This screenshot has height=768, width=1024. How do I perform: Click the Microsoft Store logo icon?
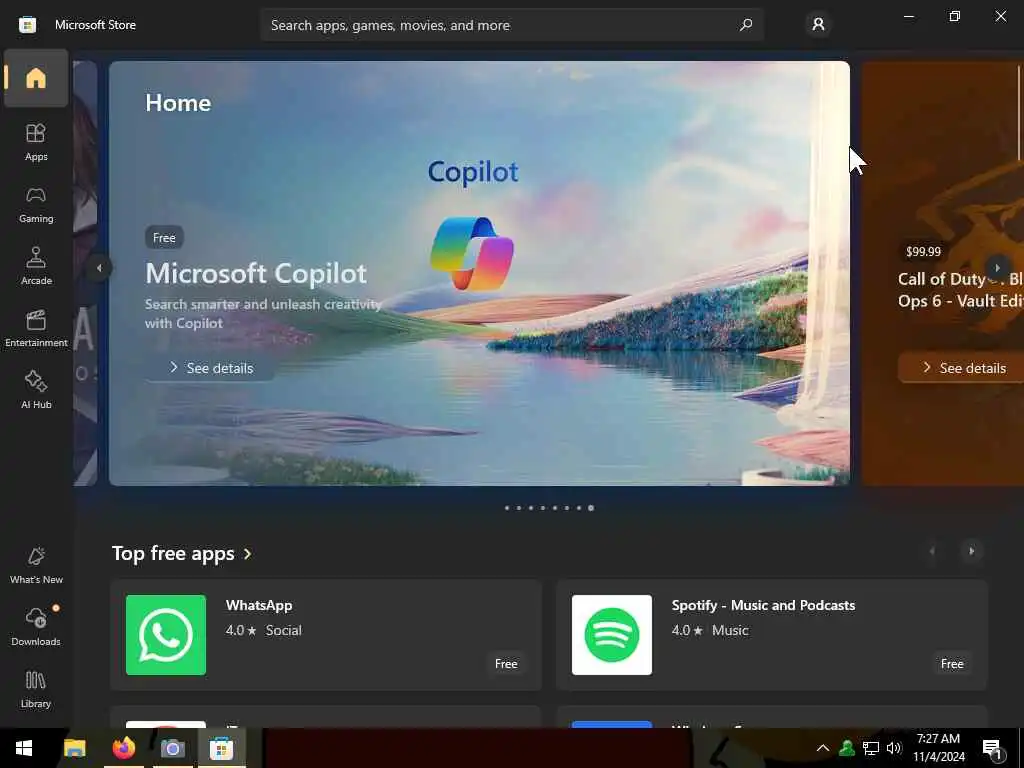27,25
